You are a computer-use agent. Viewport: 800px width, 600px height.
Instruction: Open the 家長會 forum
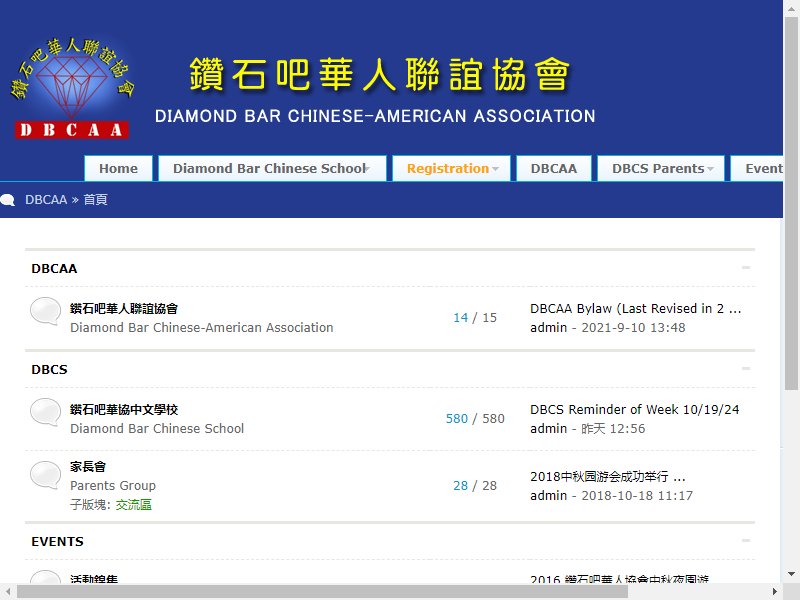click(88, 467)
